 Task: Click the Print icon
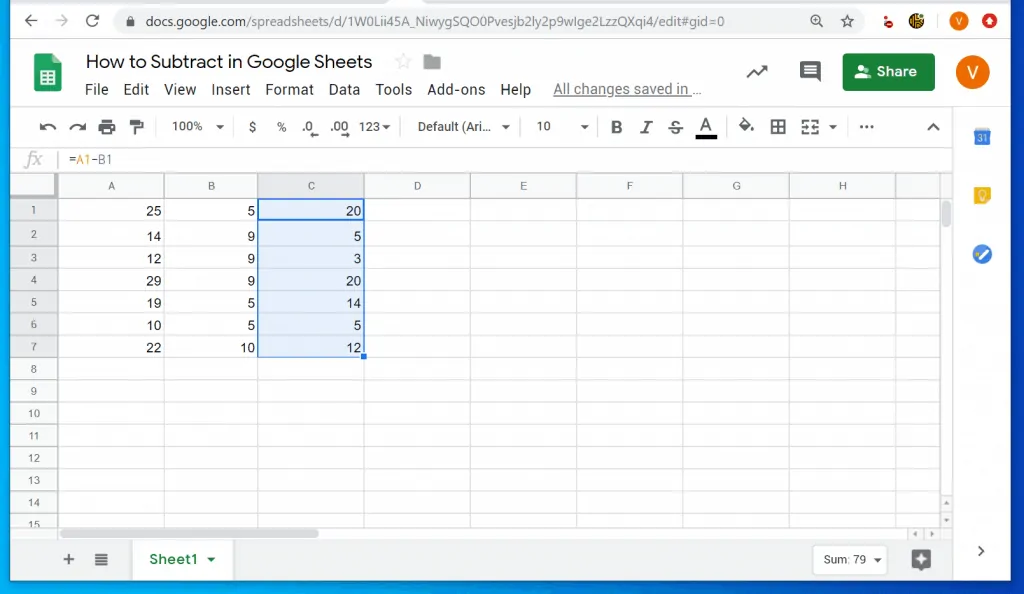pyautogui.click(x=108, y=126)
